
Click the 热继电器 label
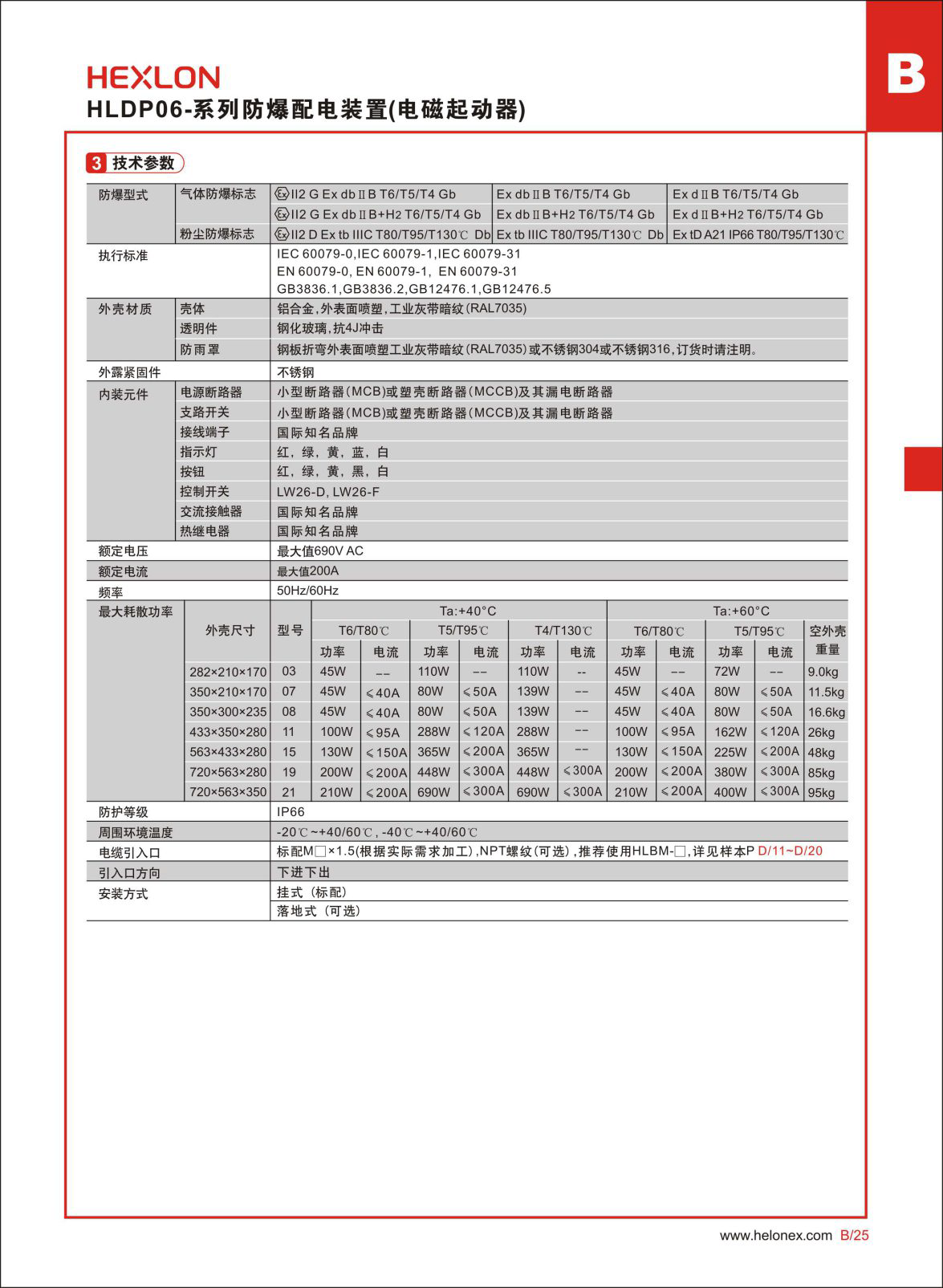pyautogui.click(x=205, y=531)
